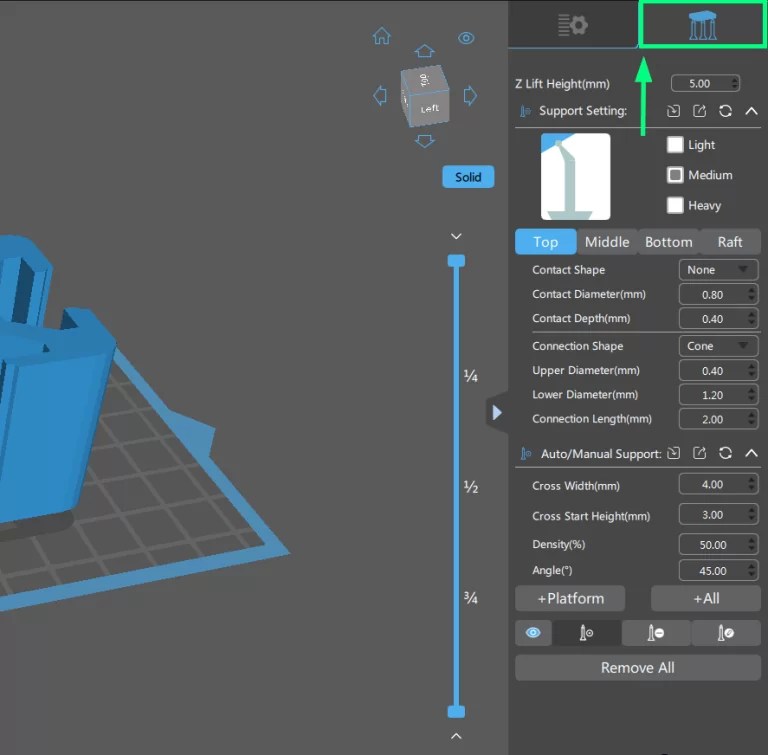Select the Top support tab
The height and width of the screenshot is (755, 768).
tap(546, 242)
